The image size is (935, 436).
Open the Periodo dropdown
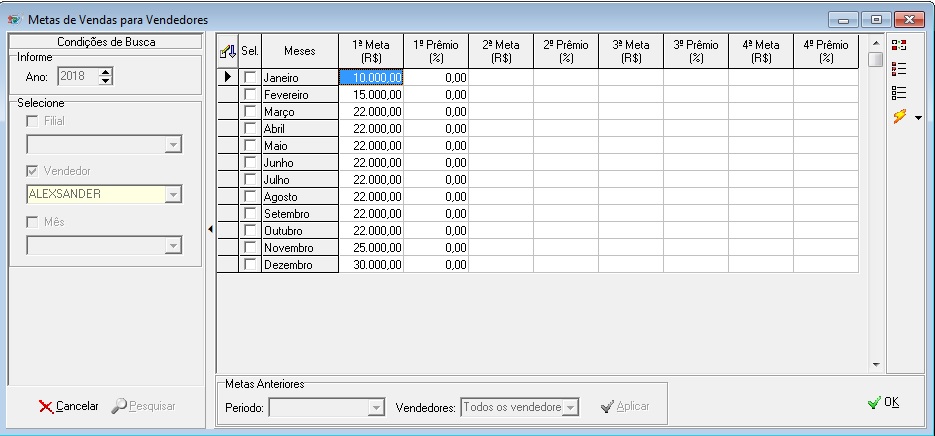tap(376, 407)
